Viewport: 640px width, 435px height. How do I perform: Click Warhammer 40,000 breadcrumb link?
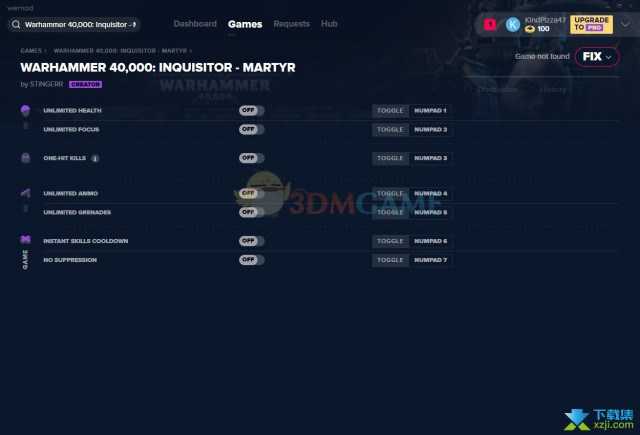pyautogui.click(x=120, y=51)
